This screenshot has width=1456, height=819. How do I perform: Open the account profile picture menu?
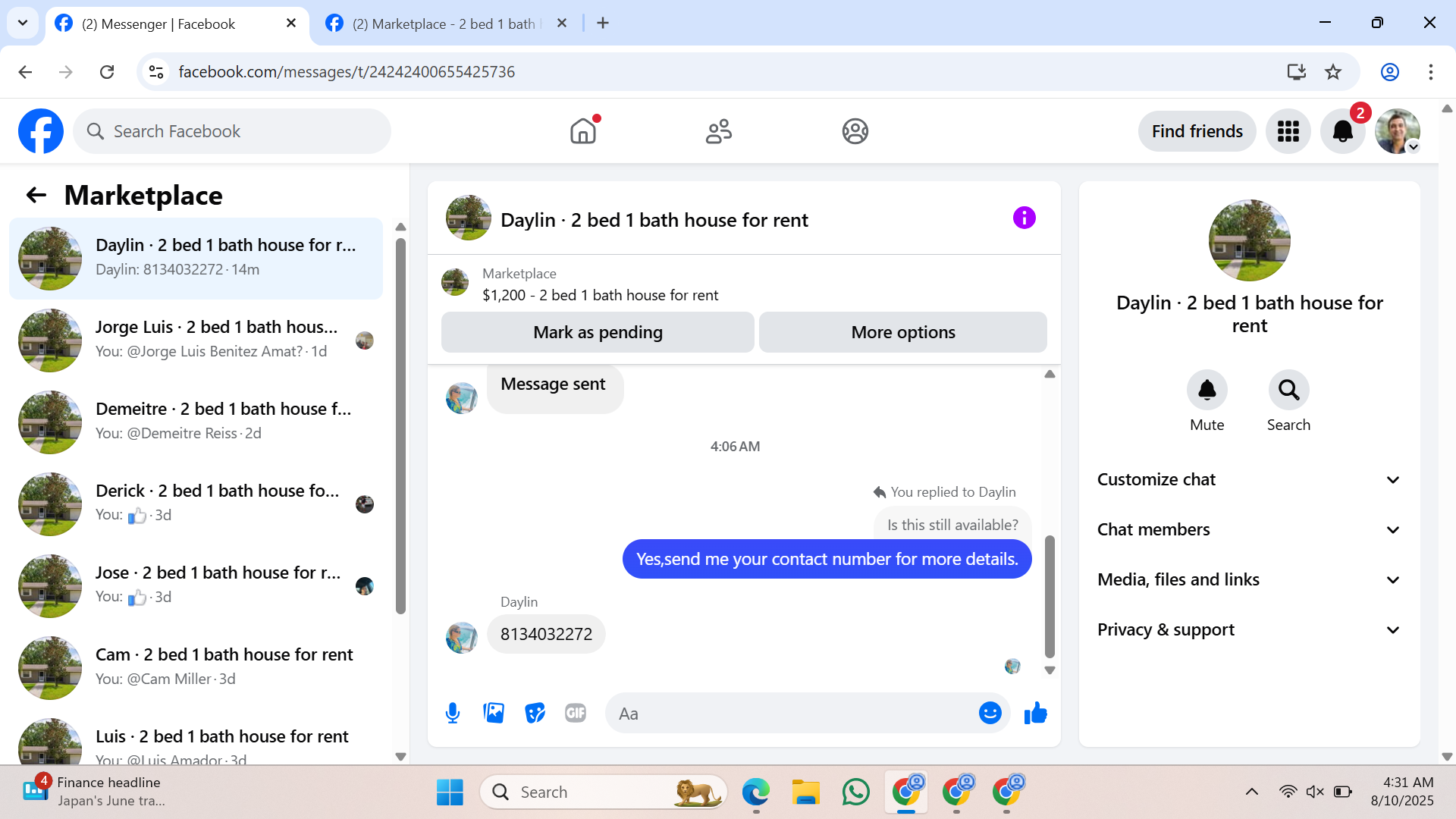1398,131
